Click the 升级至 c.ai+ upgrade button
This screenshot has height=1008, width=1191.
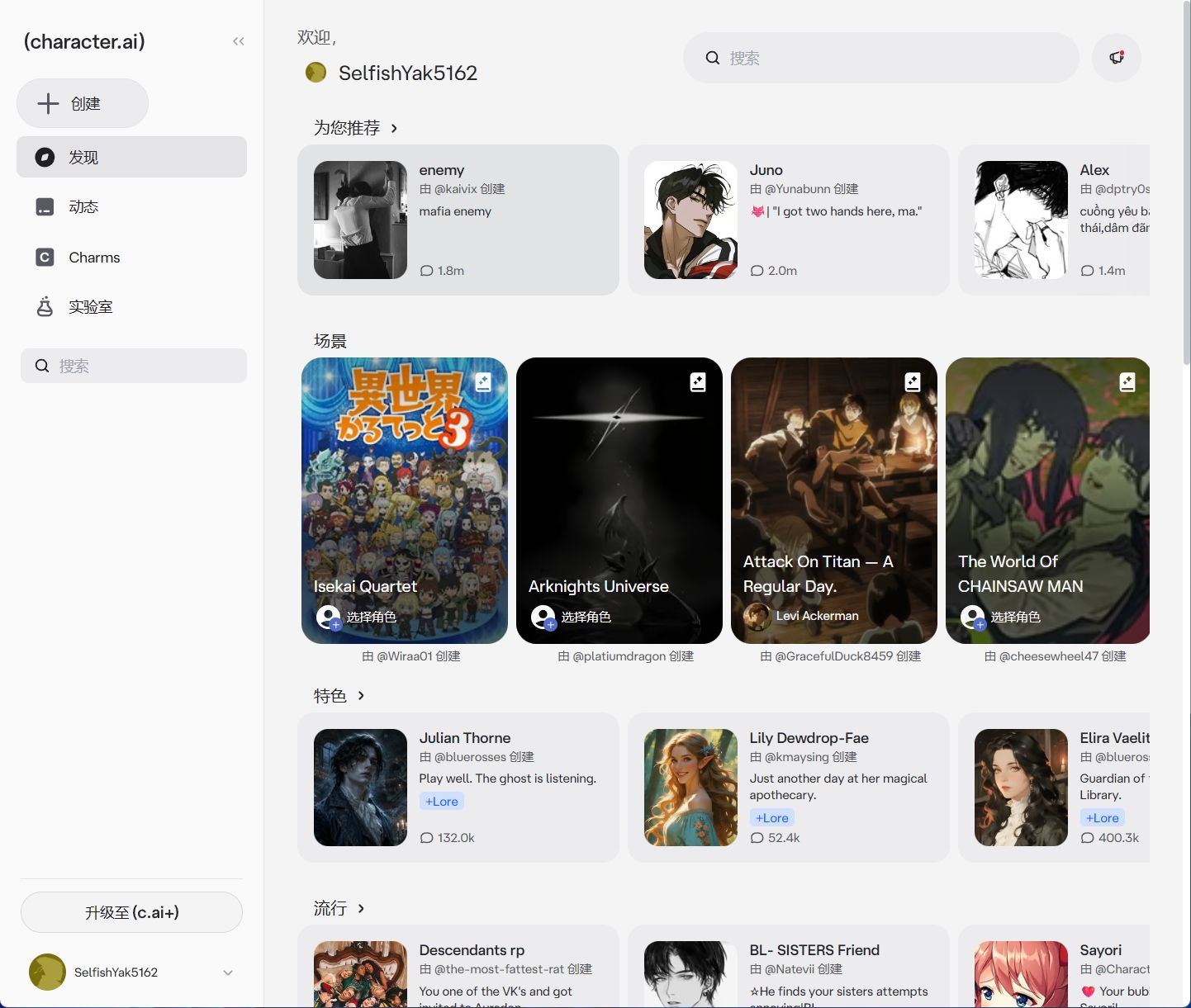coord(131,912)
